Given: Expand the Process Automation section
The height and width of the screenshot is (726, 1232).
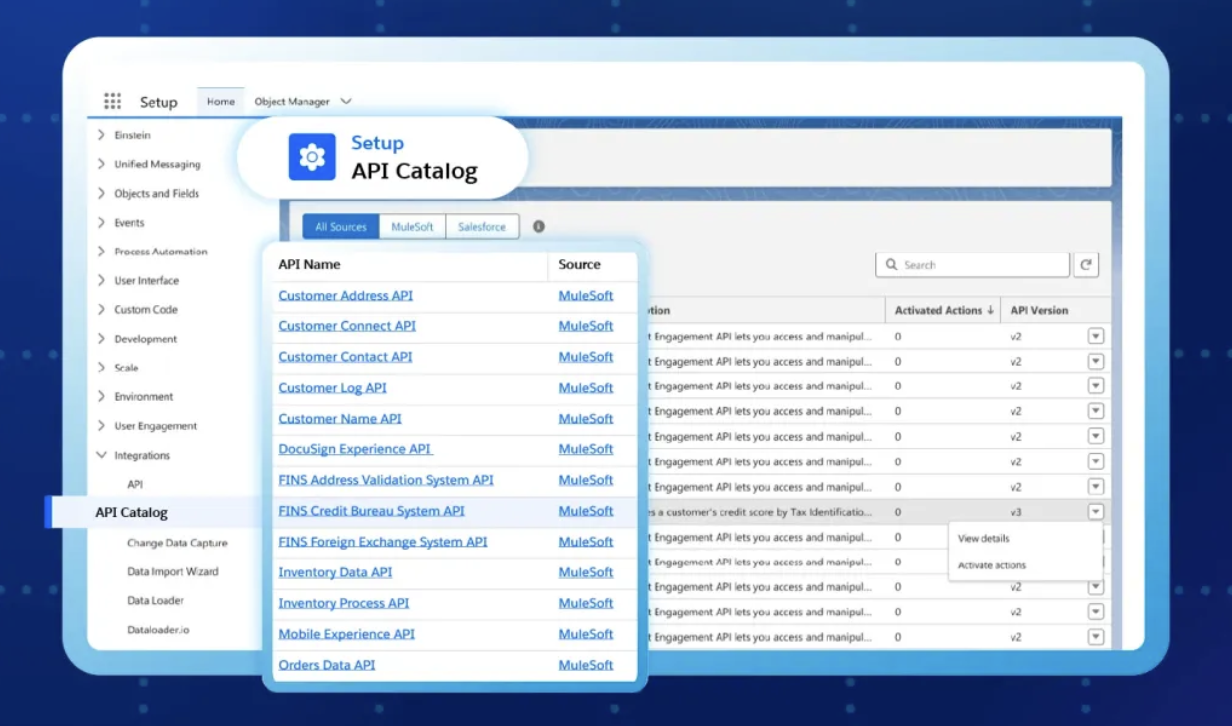Looking at the screenshot, I should (x=101, y=251).
